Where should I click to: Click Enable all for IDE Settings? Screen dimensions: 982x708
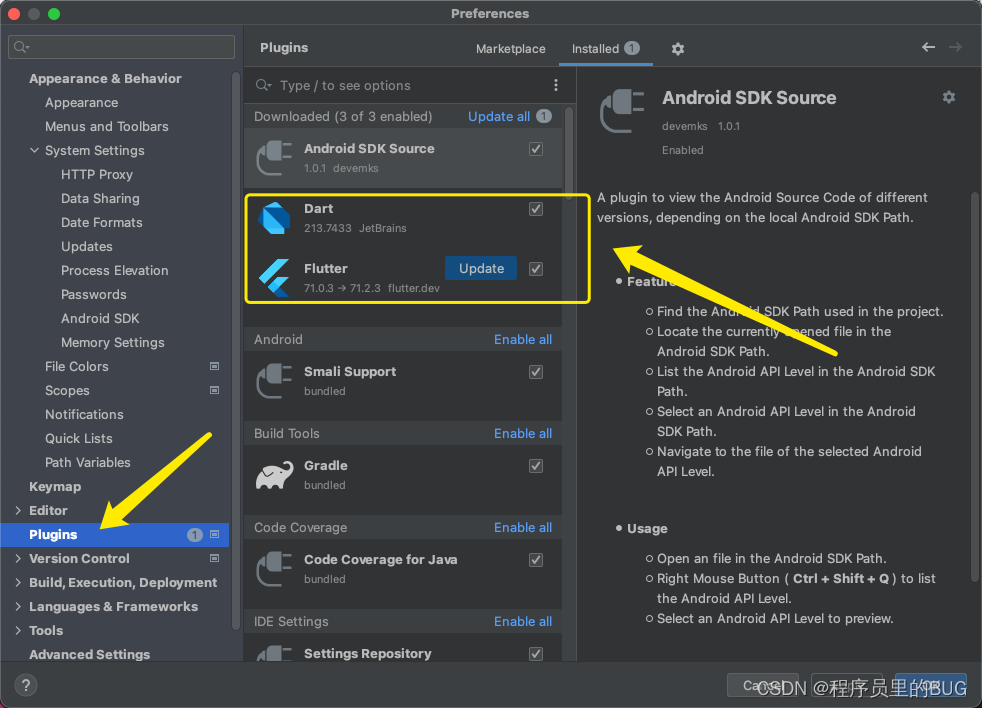coord(523,622)
